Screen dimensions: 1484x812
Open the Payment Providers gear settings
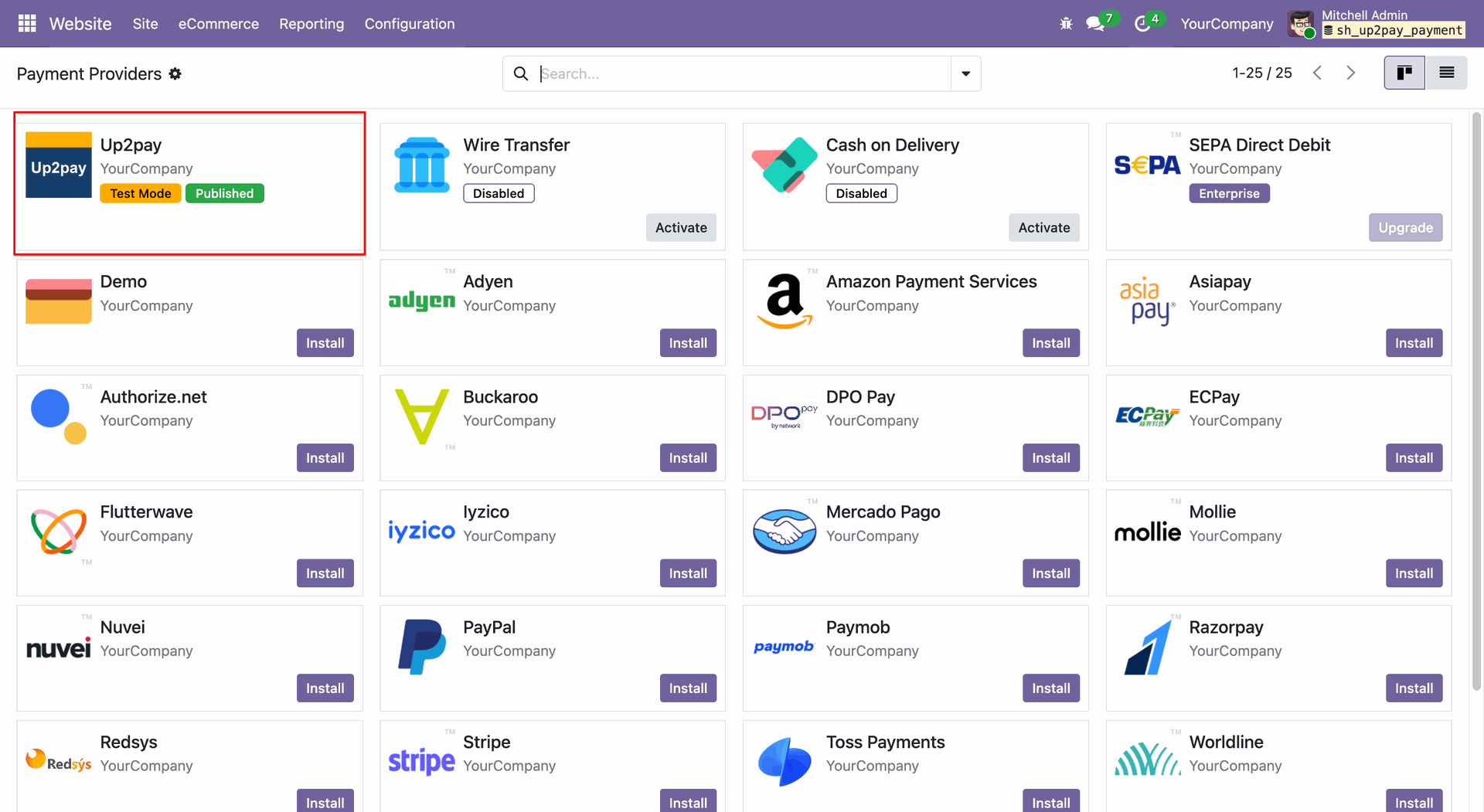175,73
